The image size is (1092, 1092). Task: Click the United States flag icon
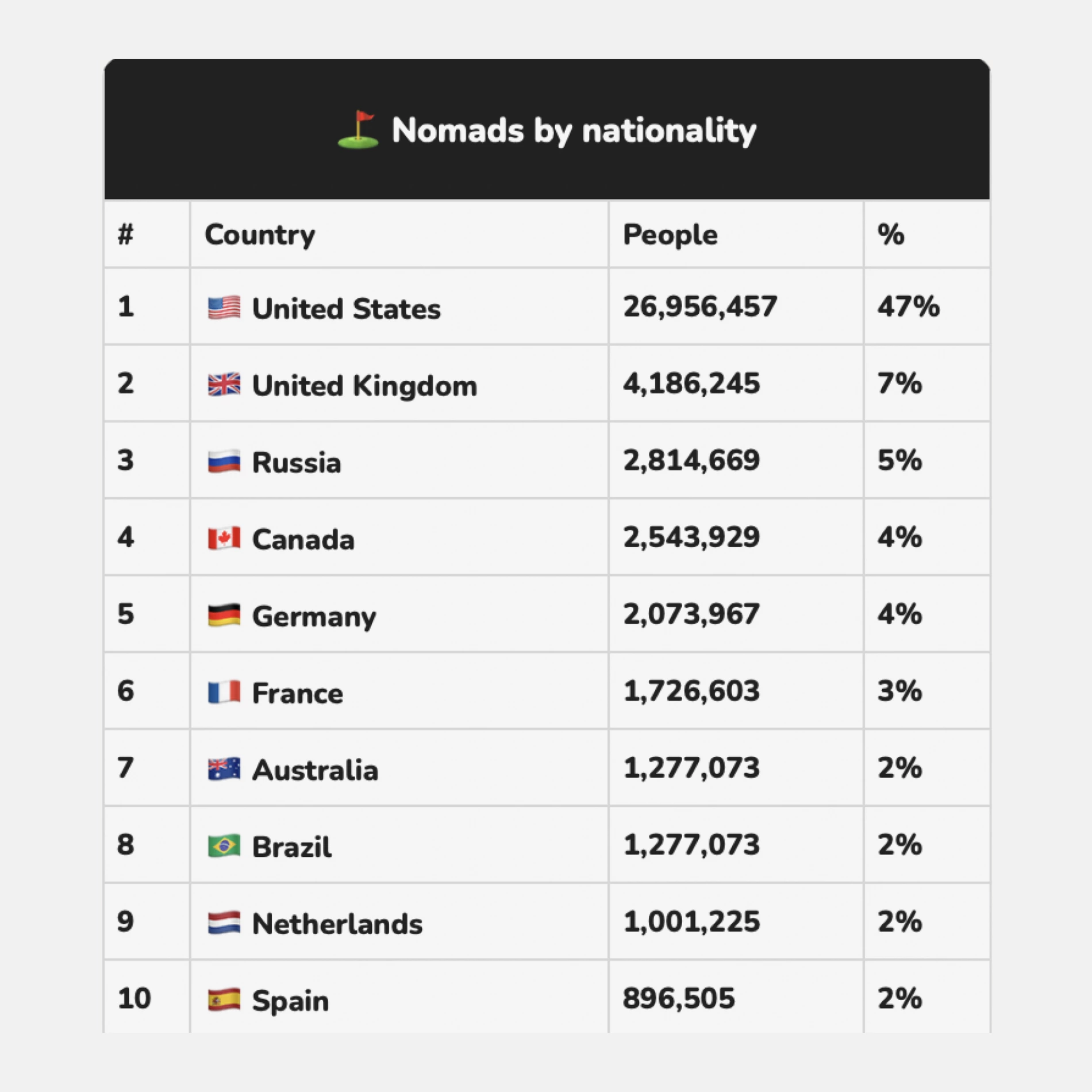224,307
